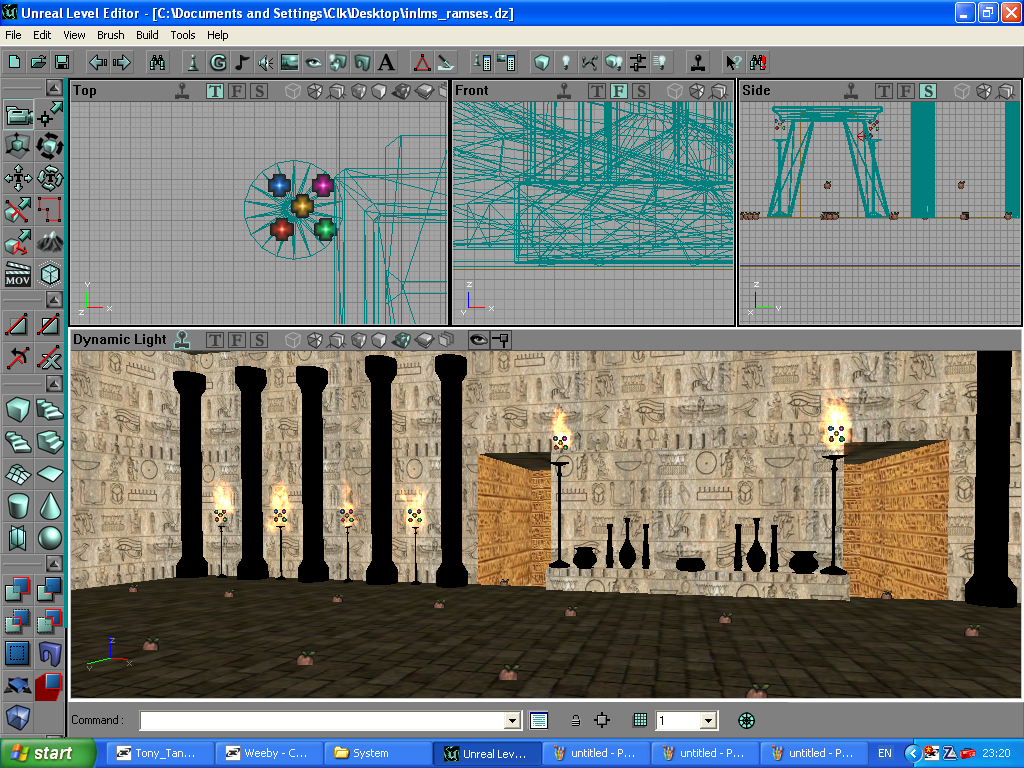Choose the Cone brush builder
The image size is (1024, 768).
(x=50, y=505)
